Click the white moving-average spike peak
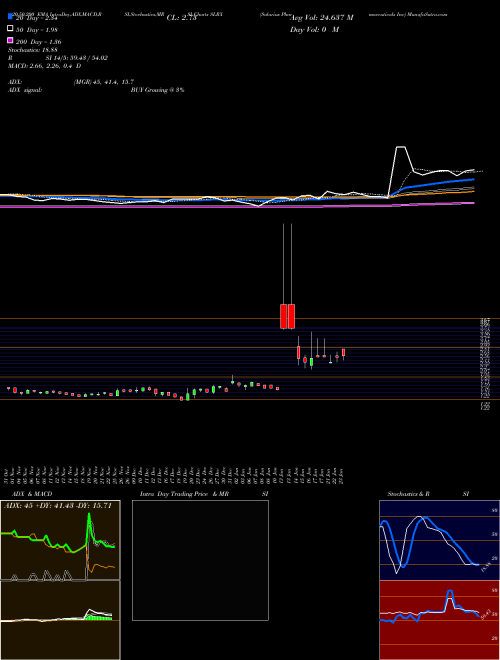The image size is (500, 660). pyautogui.click(x=401, y=147)
